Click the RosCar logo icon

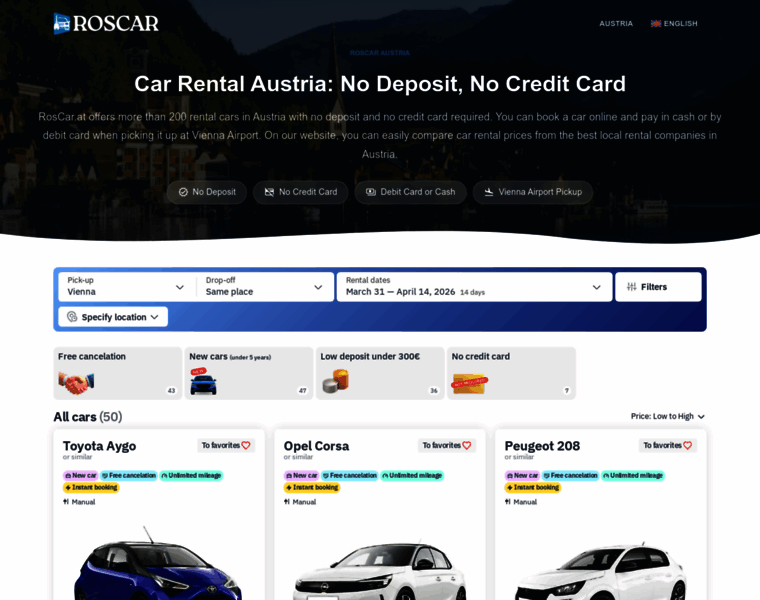[62, 23]
